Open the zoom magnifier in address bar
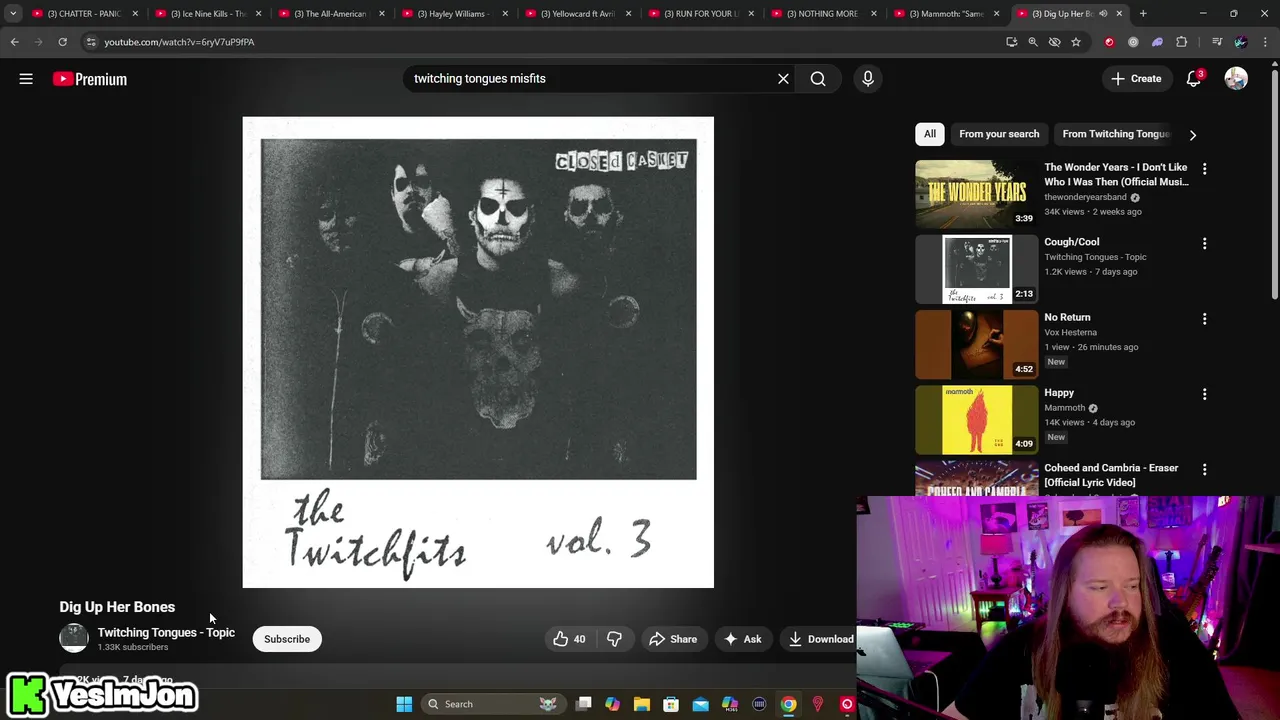This screenshot has width=1280, height=720. pos(1033,42)
